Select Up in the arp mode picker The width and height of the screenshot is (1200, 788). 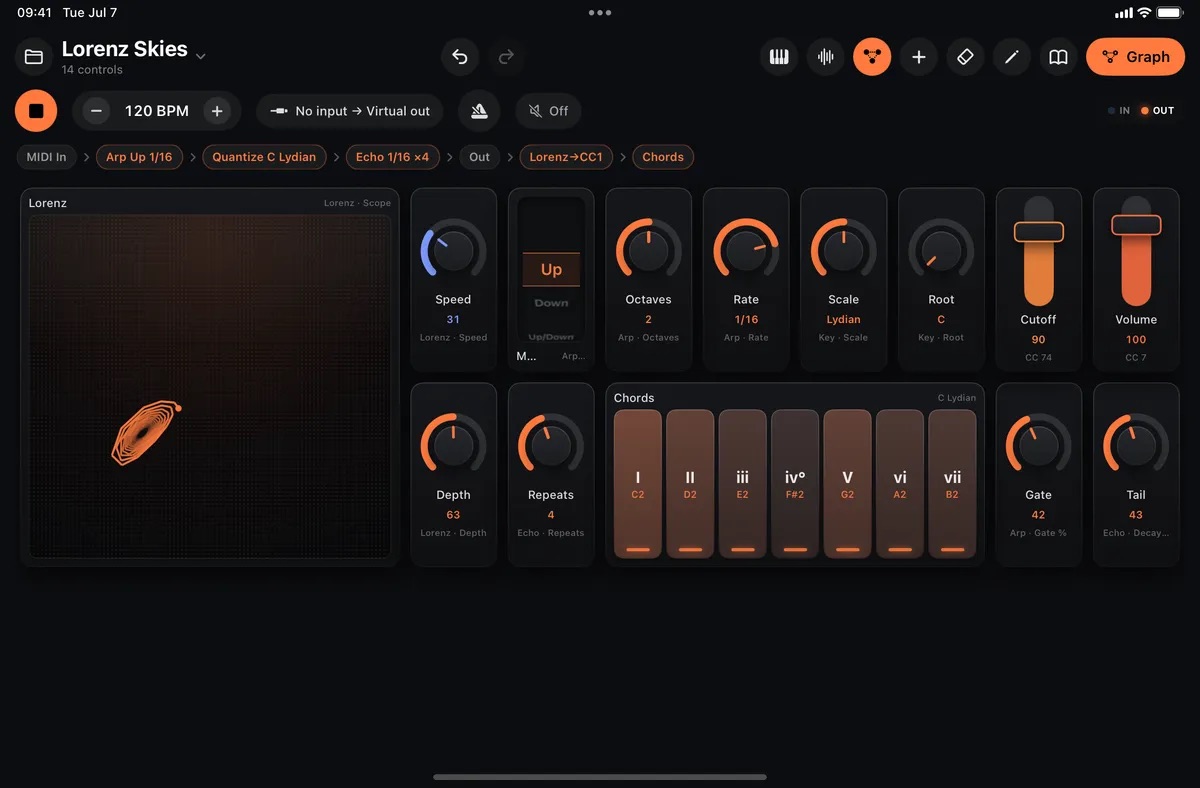point(551,269)
